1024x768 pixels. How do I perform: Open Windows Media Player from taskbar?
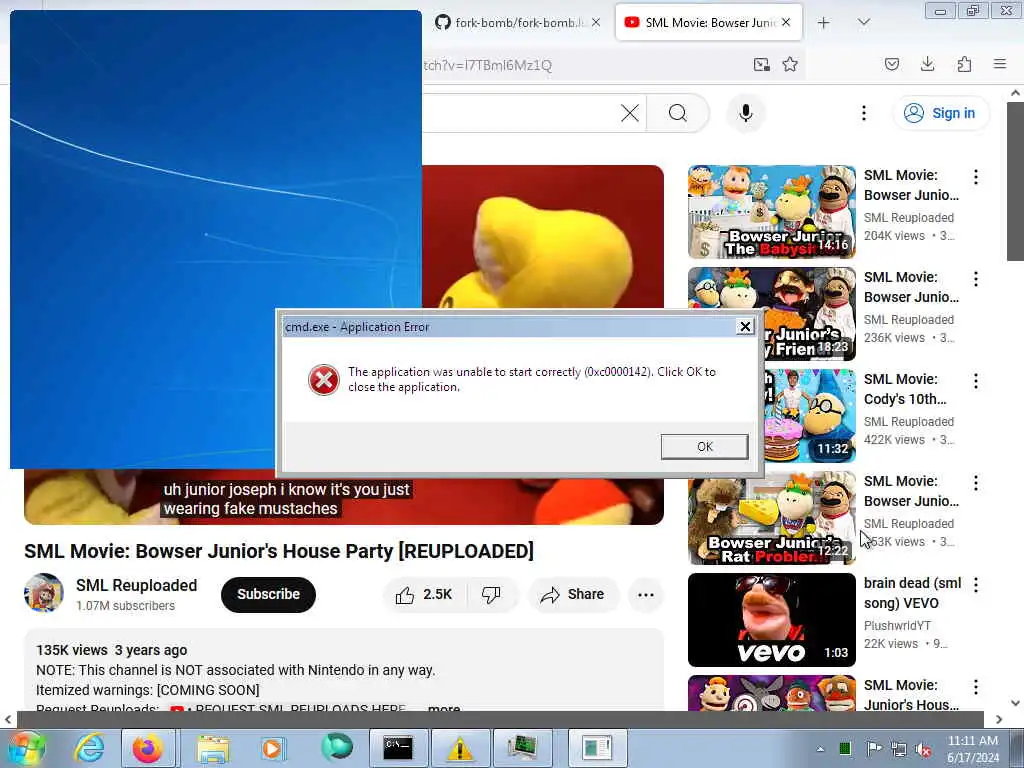coord(272,748)
